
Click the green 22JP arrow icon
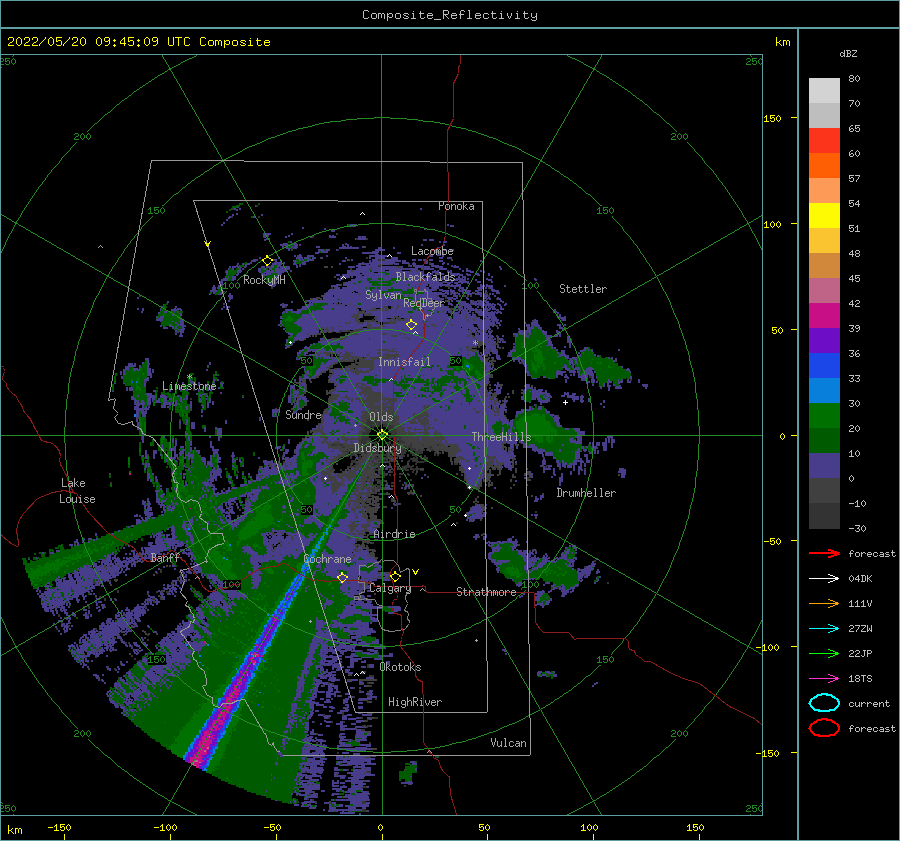tap(824, 653)
